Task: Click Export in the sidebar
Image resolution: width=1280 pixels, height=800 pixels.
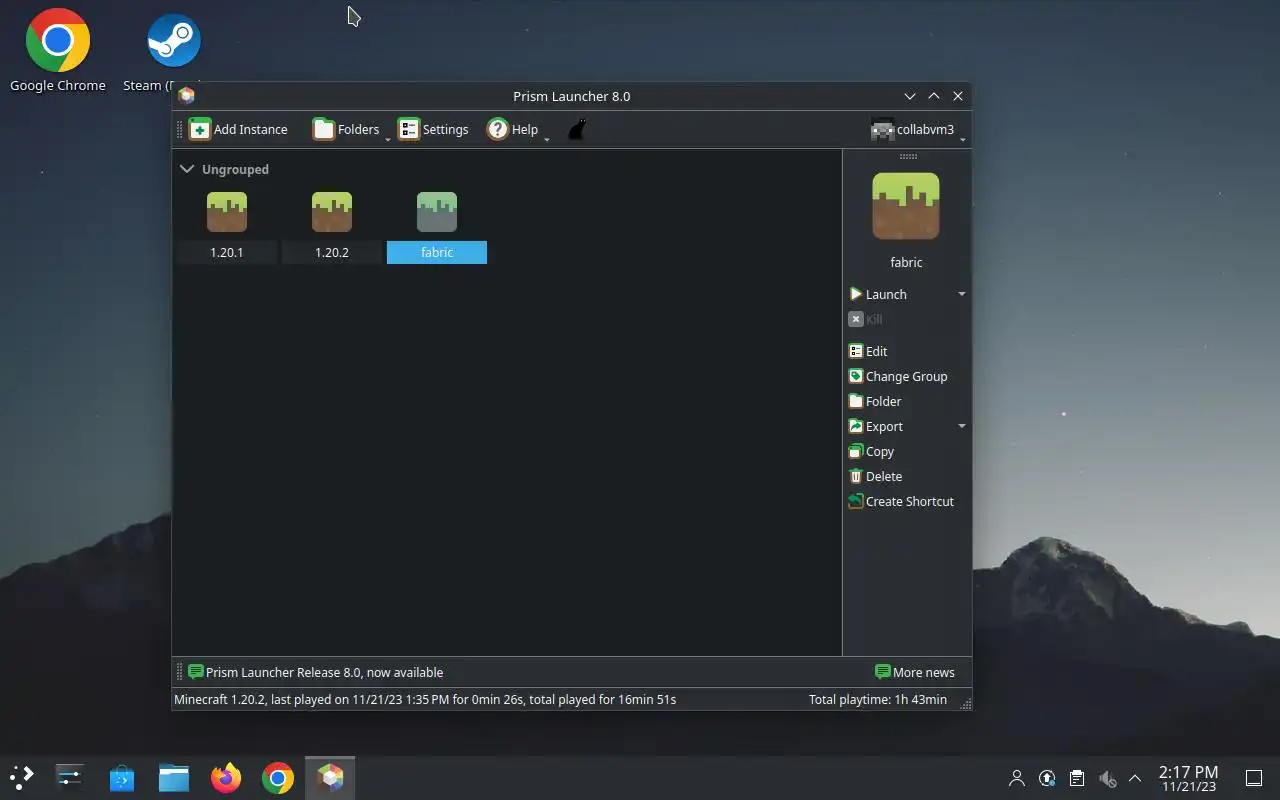Action: pyautogui.click(x=876, y=426)
